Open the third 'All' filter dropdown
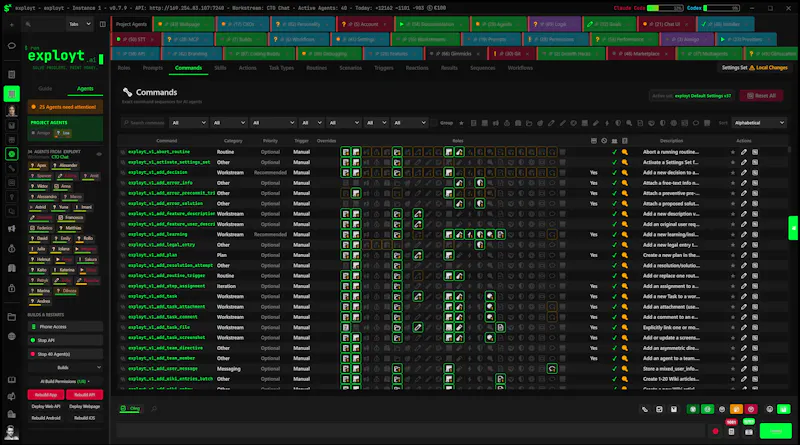 click(273, 123)
